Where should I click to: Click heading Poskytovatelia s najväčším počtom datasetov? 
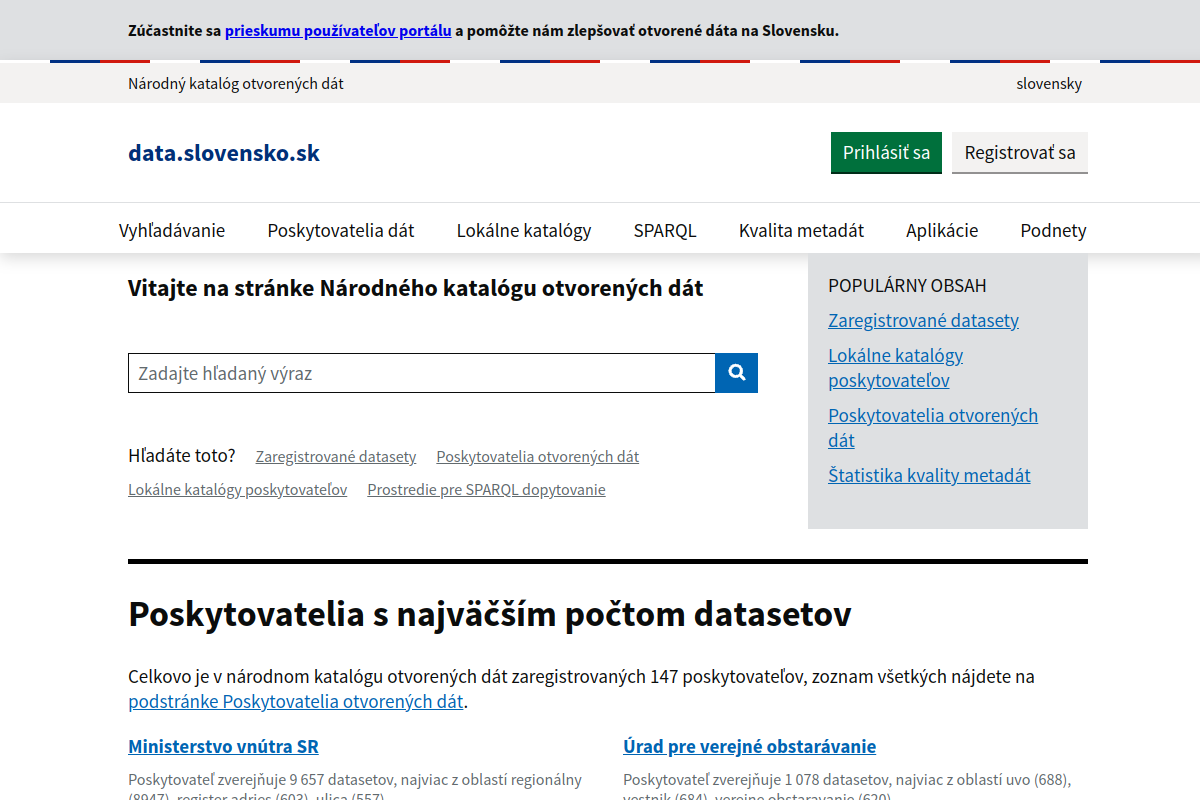[490, 614]
